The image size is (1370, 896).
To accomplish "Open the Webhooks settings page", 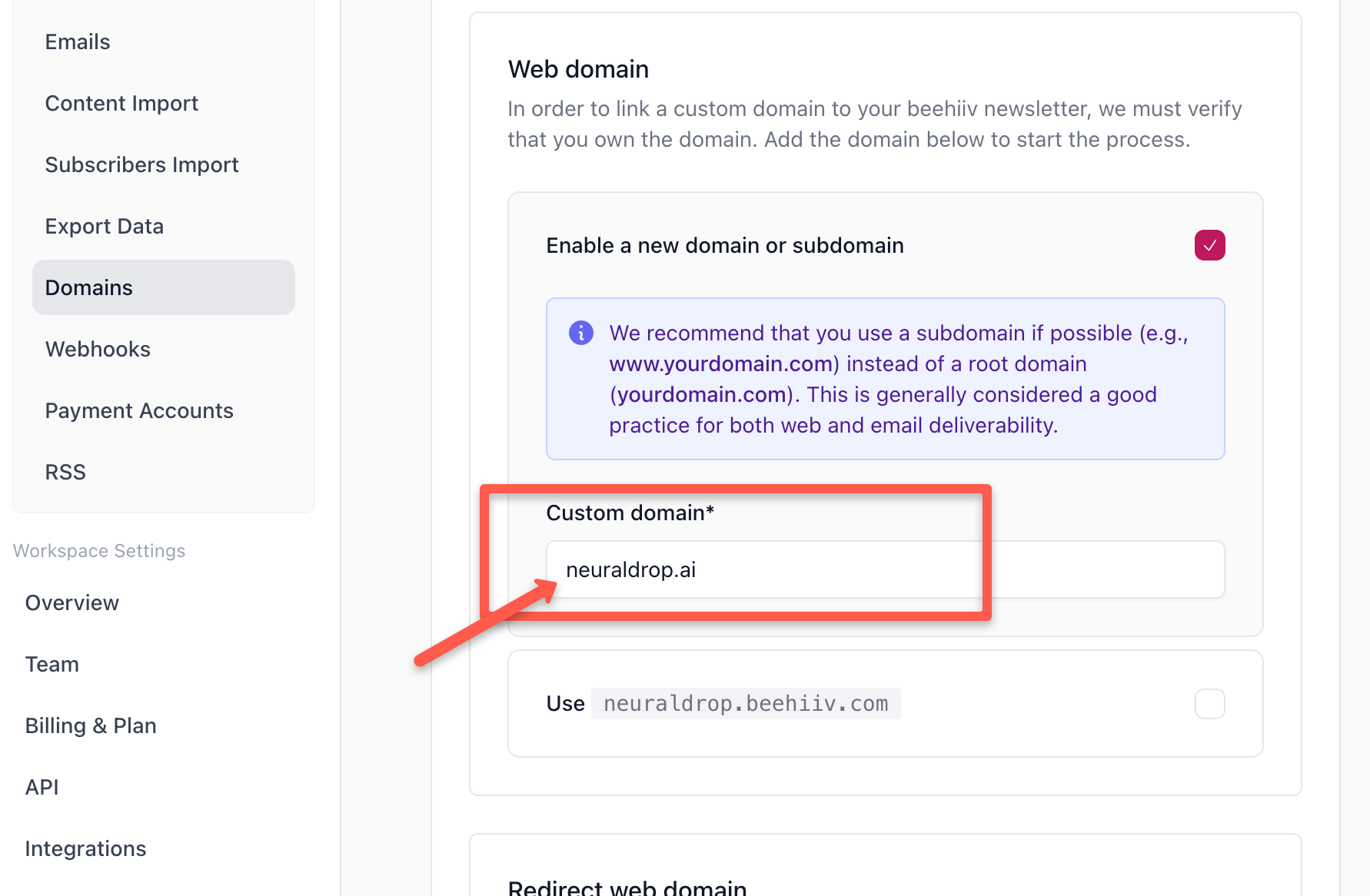I will point(98,349).
